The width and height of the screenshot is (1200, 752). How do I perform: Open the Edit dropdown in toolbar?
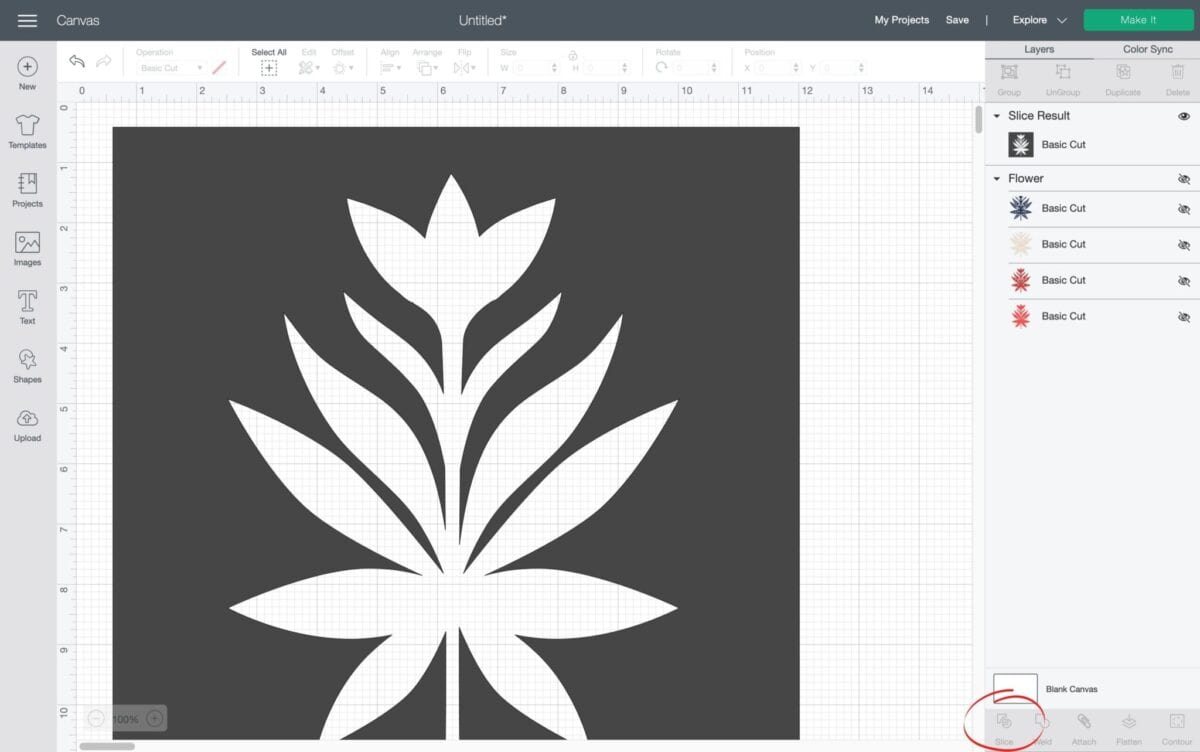pos(308,68)
